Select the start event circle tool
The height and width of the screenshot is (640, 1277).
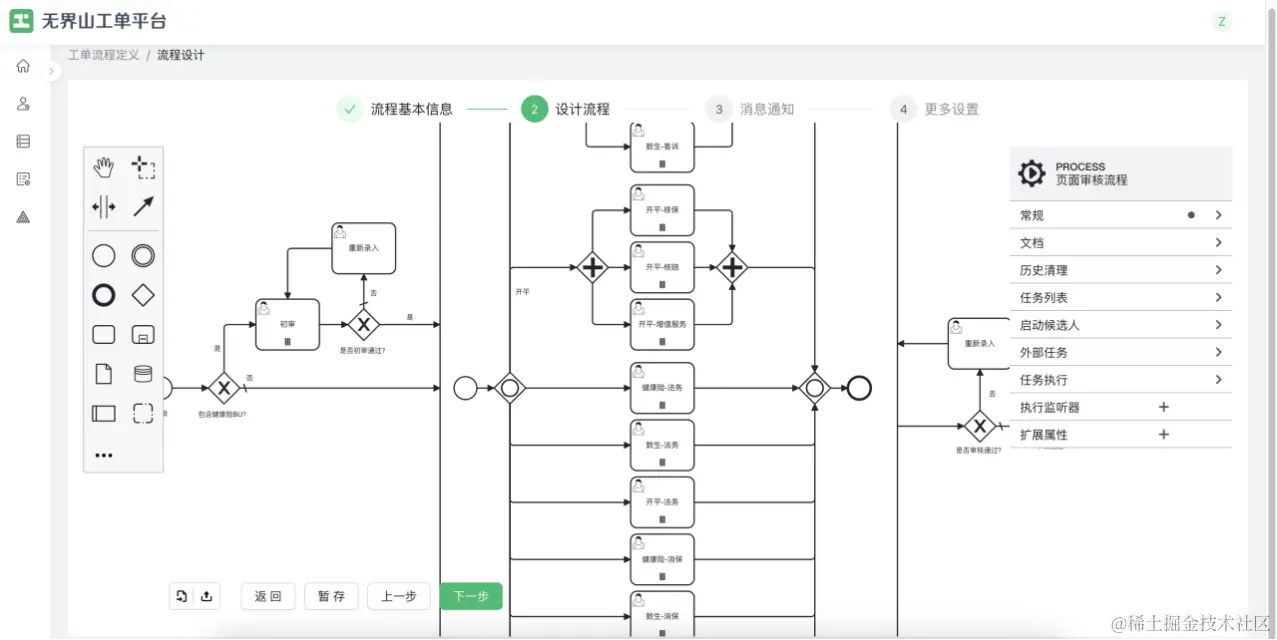tap(103, 255)
